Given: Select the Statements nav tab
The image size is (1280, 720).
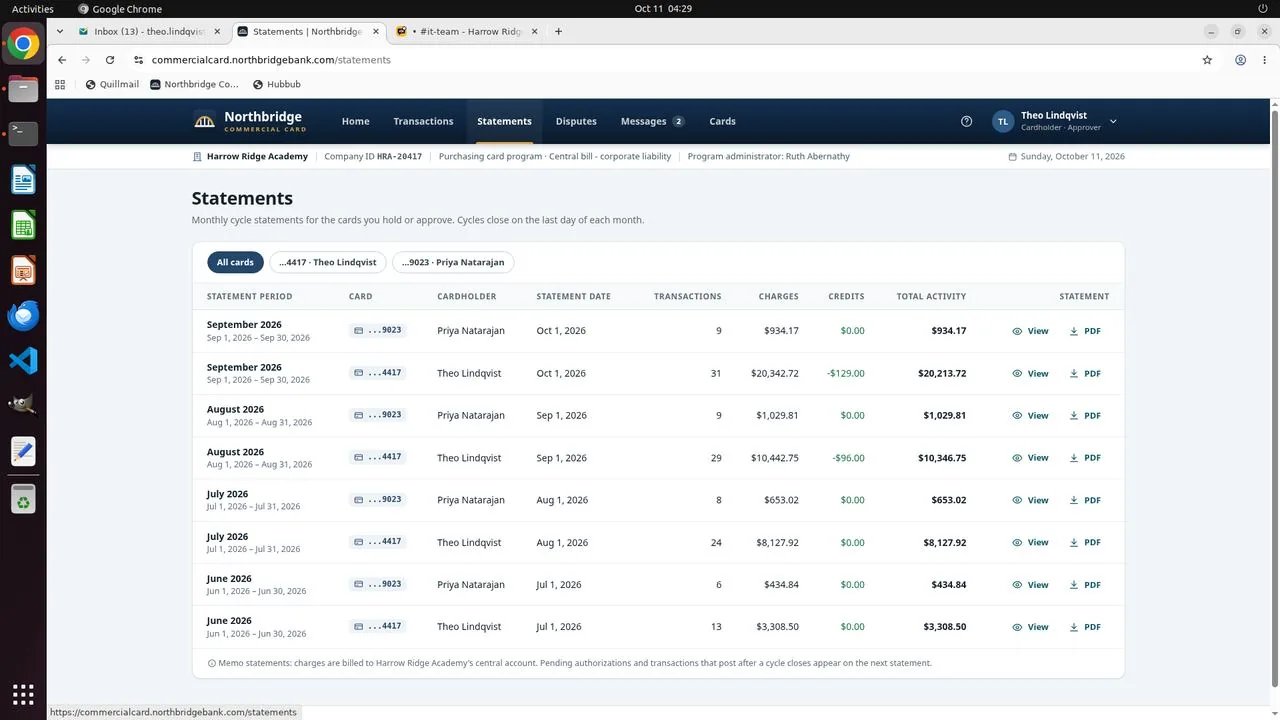Looking at the screenshot, I should (x=504, y=121).
